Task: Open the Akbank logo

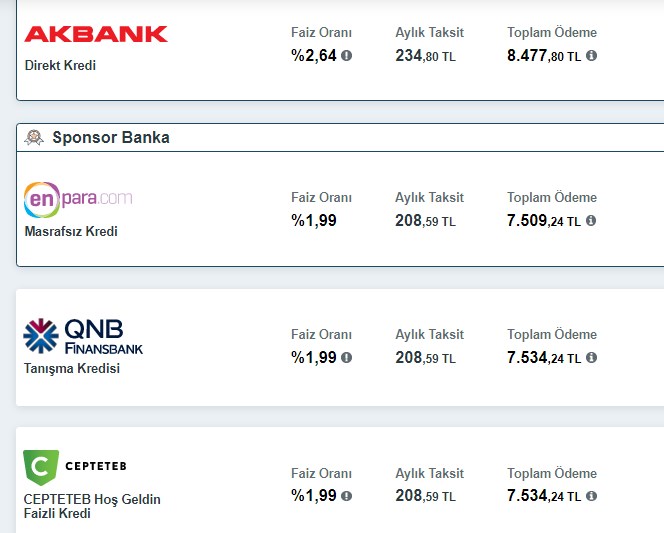Action: [96, 34]
